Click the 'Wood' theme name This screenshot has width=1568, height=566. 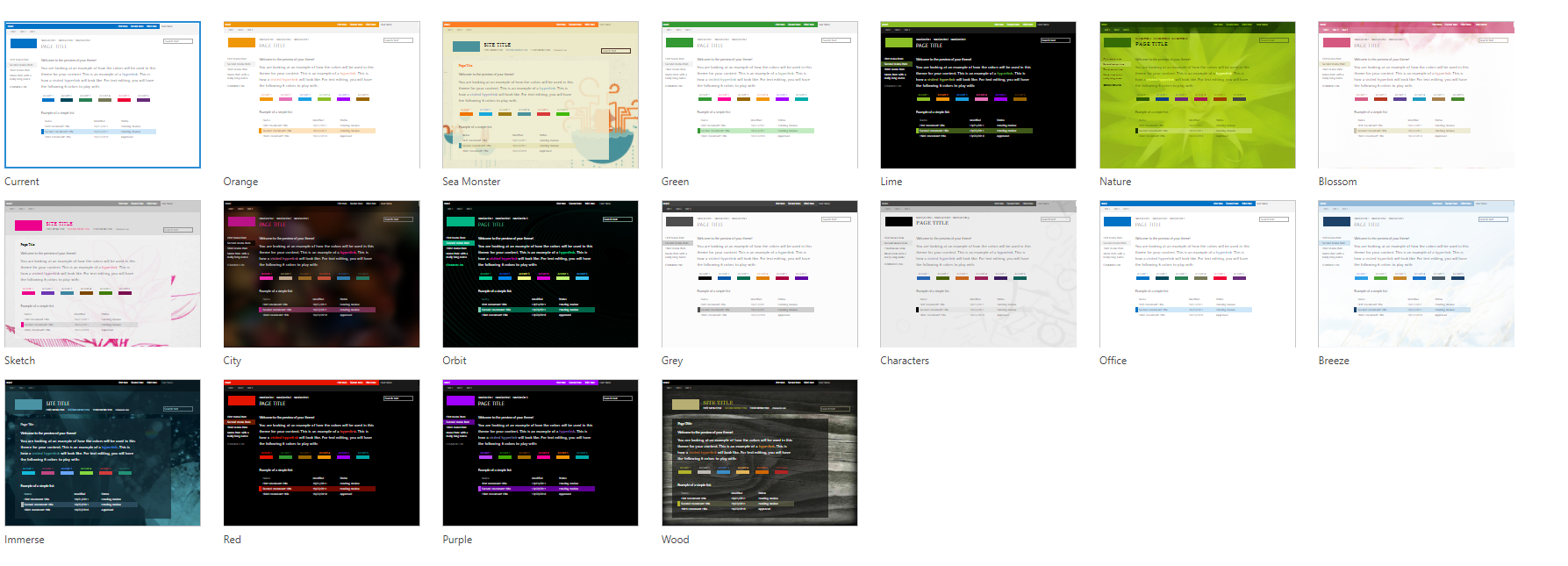[676, 540]
